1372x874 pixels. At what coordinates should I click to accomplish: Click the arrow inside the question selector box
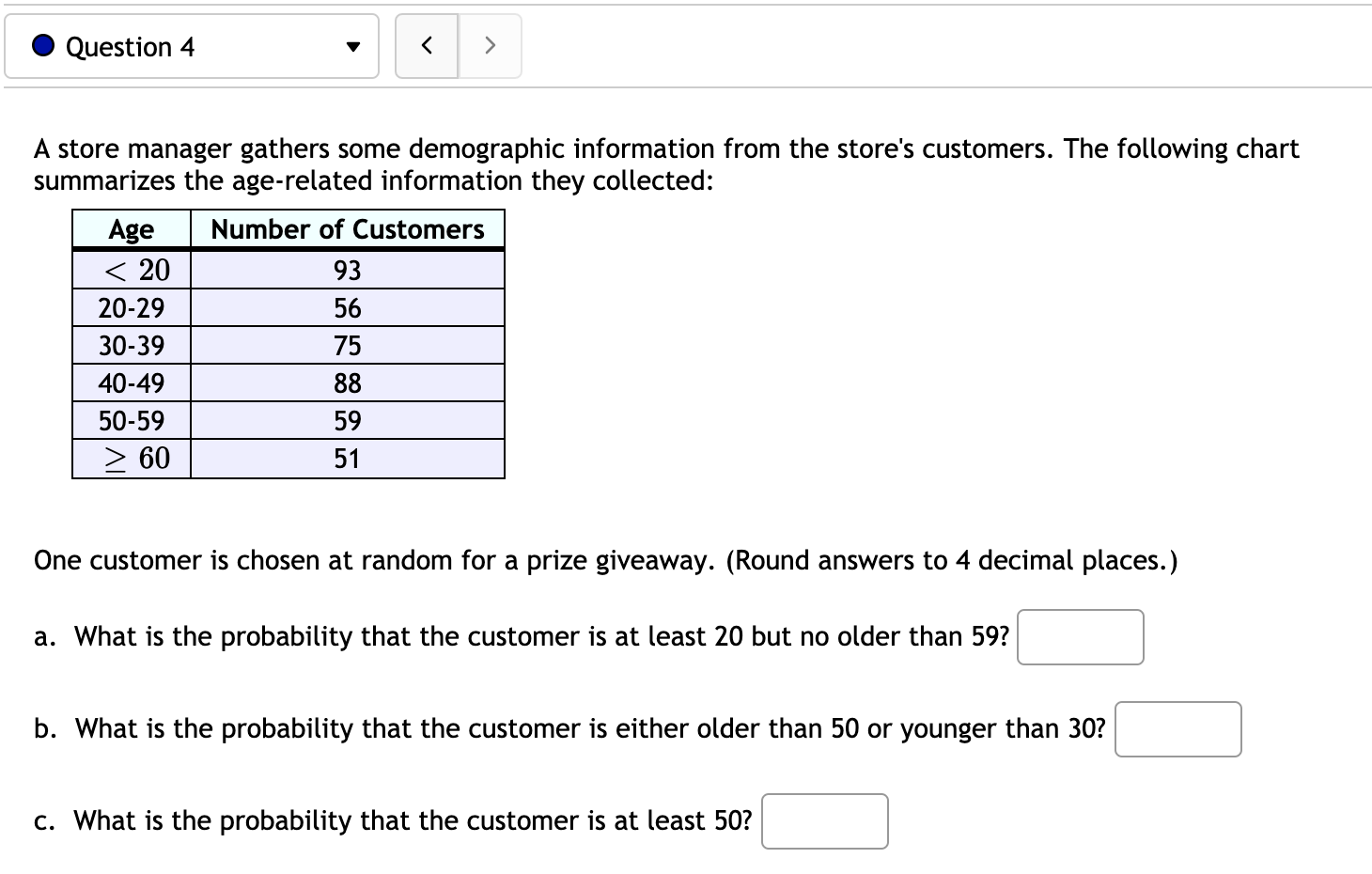point(351,46)
